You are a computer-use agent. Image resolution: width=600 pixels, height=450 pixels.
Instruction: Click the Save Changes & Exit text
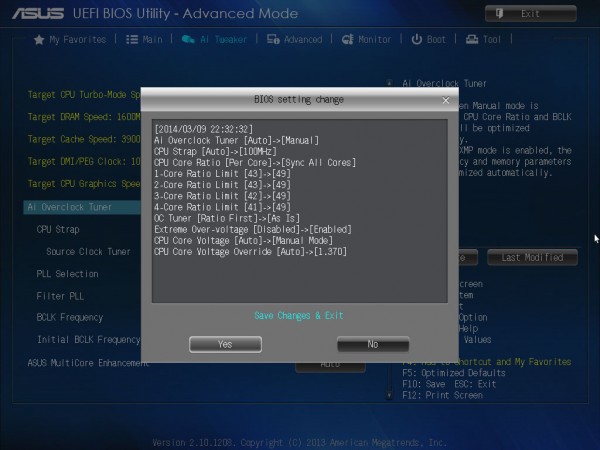[x=299, y=316]
